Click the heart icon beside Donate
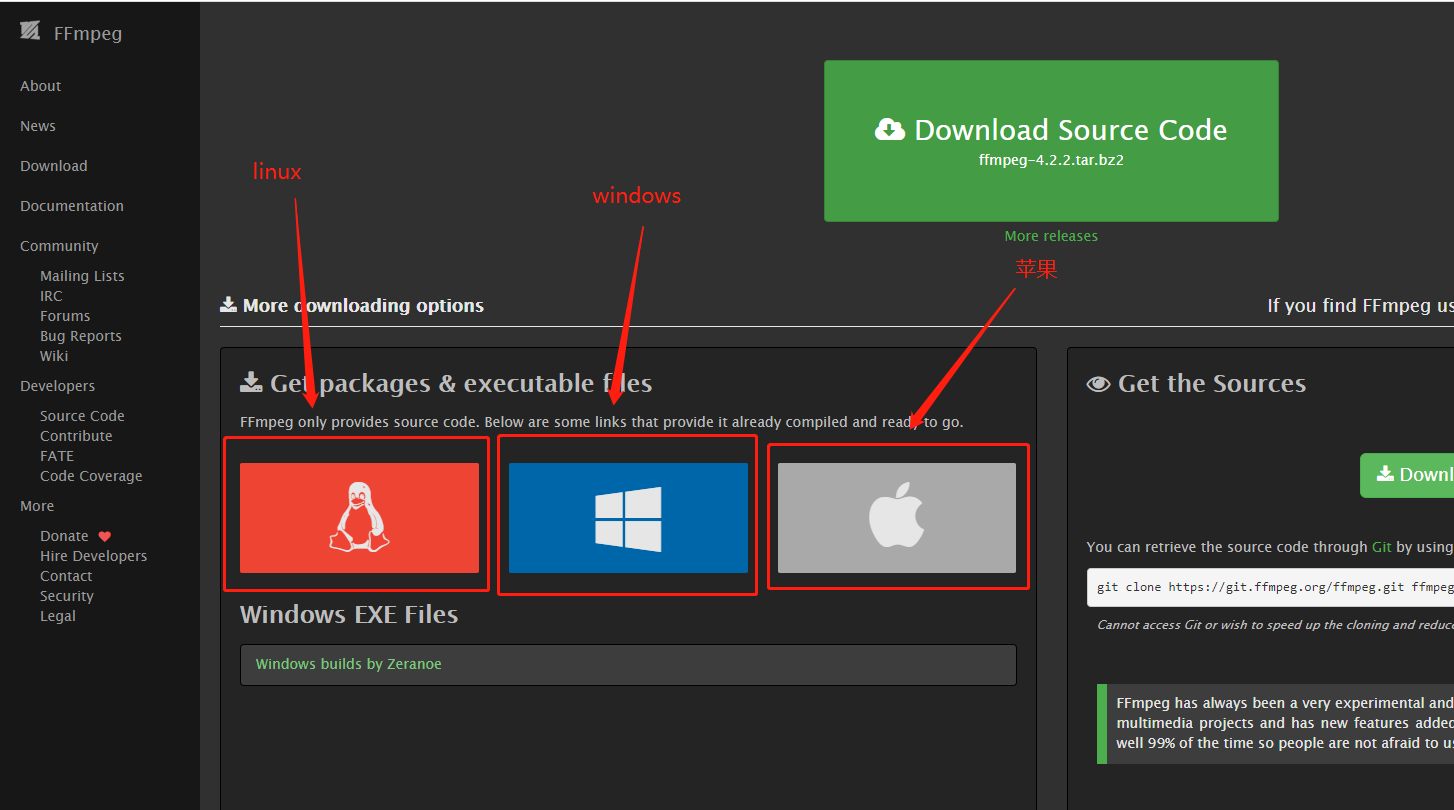The height and width of the screenshot is (810, 1454). point(105,536)
